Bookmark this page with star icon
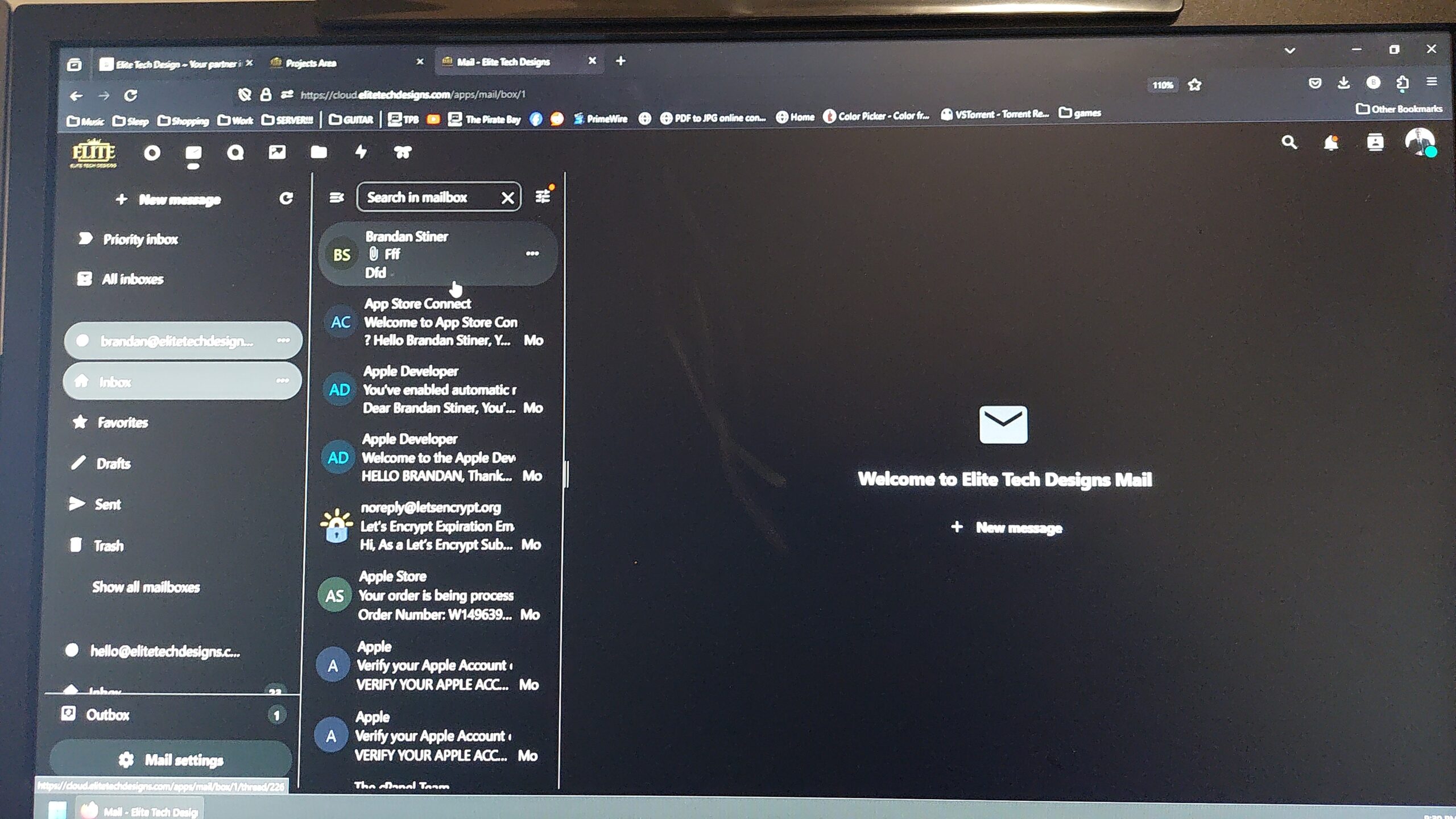The width and height of the screenshot is (1456, 819). pyautogui.click(x=1194, y=85)
